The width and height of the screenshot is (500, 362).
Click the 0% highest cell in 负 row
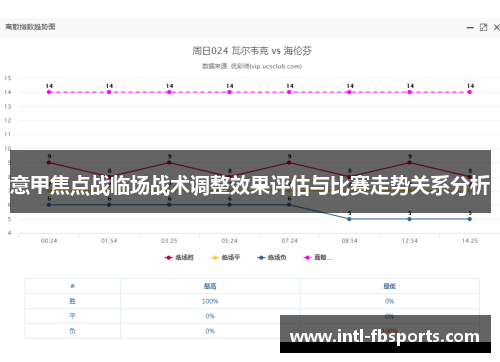pos(210,331)
